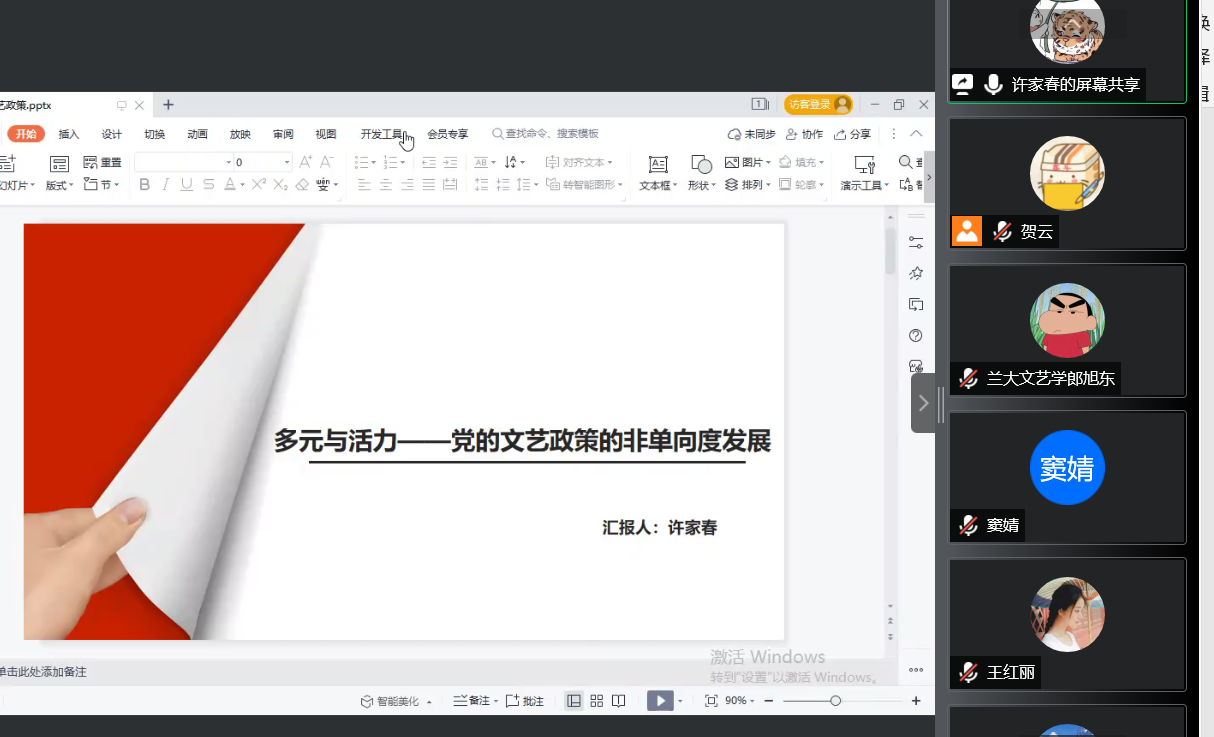Click the fit slide to window icon
The image size is (1214, 737).
(x=711, y=701)
